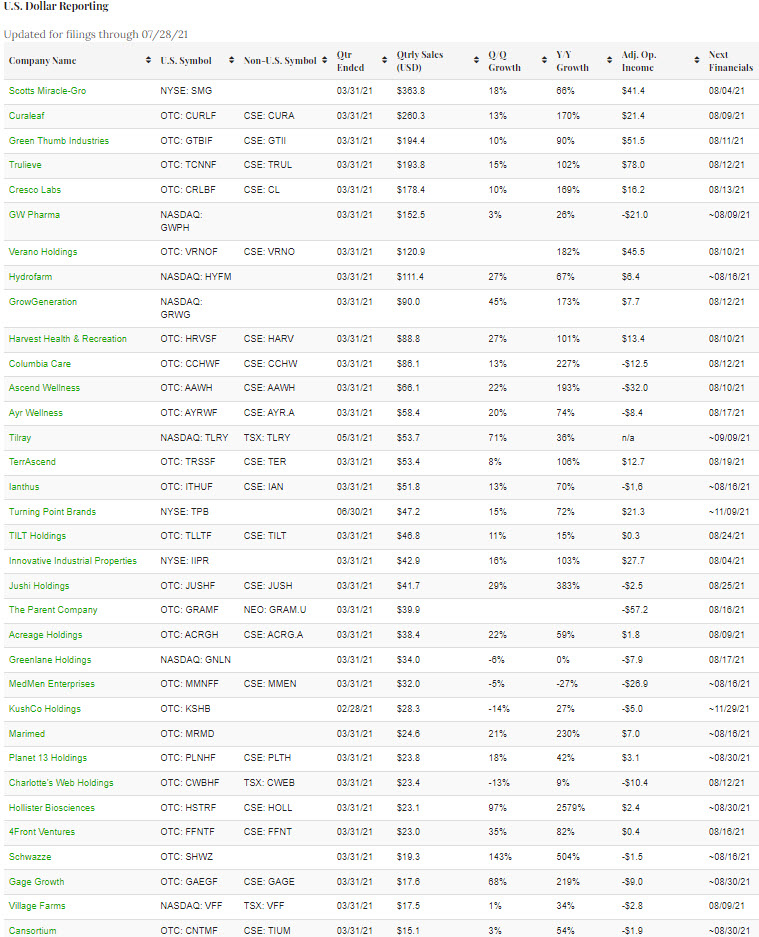Image resolution: width=759 pixels, height=937 pixels.
Task: Toggle sorting on Non-U.S. Symbol column
Action: coord(324,61)
